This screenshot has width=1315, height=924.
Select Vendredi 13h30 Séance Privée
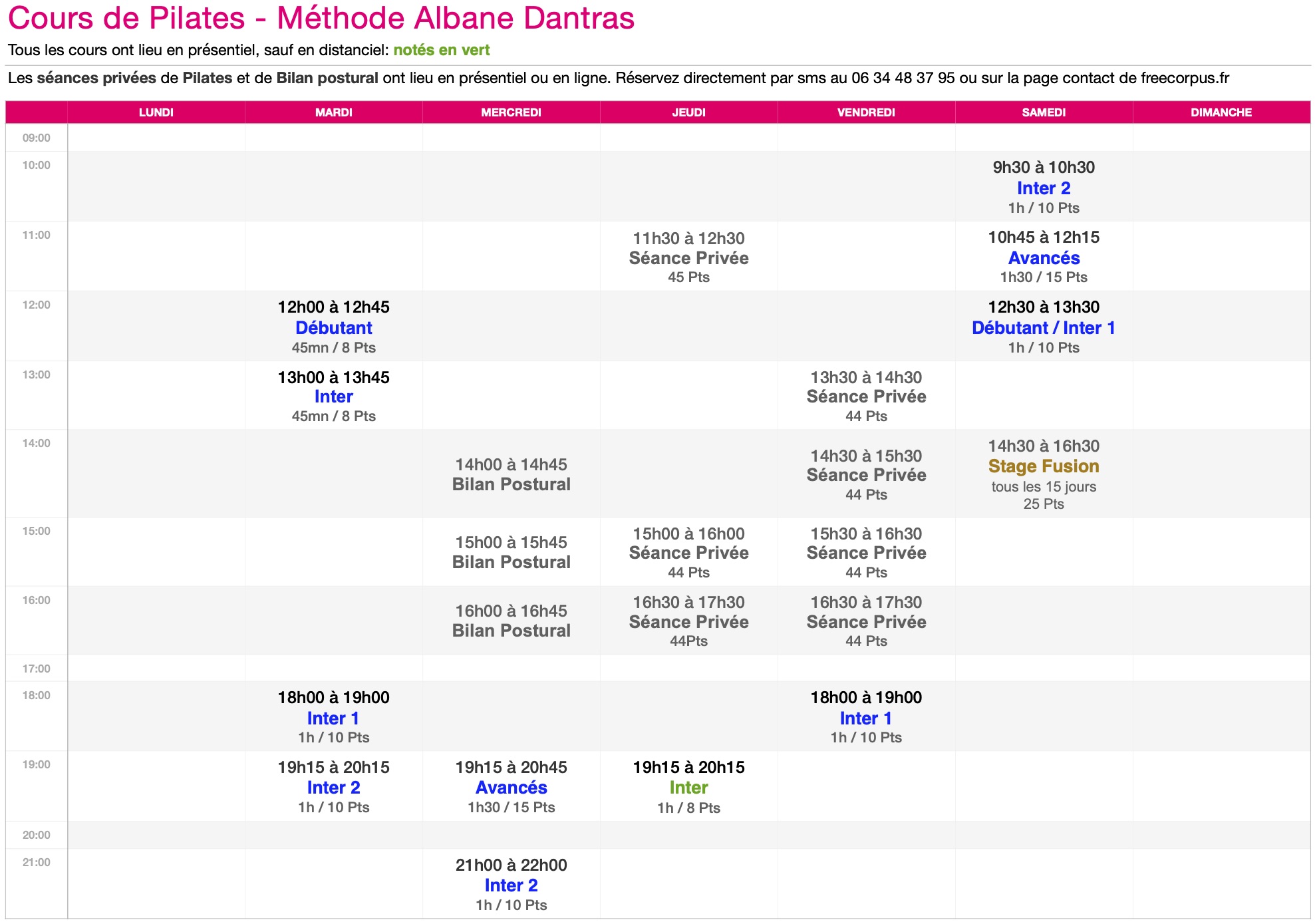[x=866, y=396]
